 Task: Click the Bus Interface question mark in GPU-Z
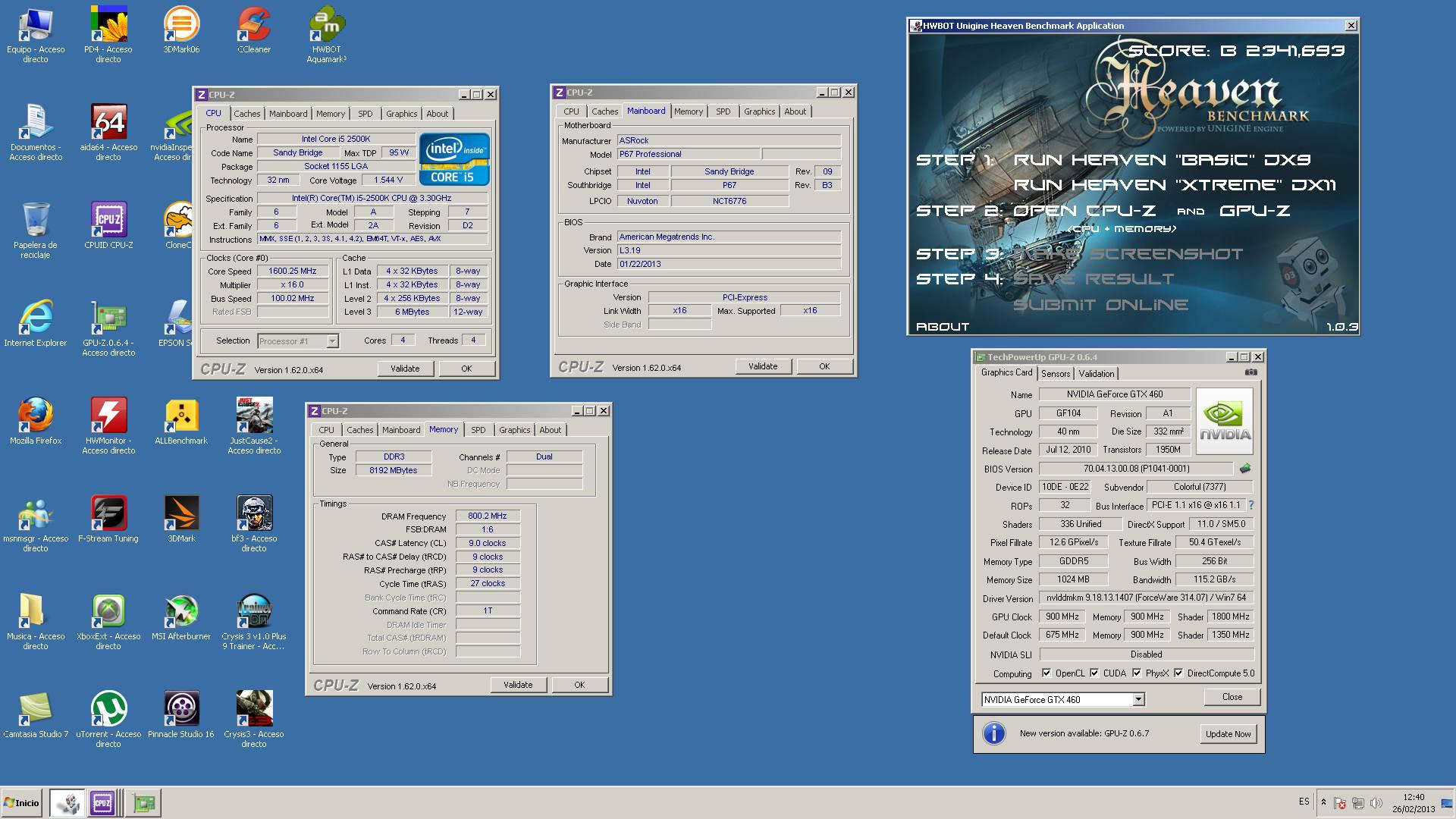coord(1250,505)
